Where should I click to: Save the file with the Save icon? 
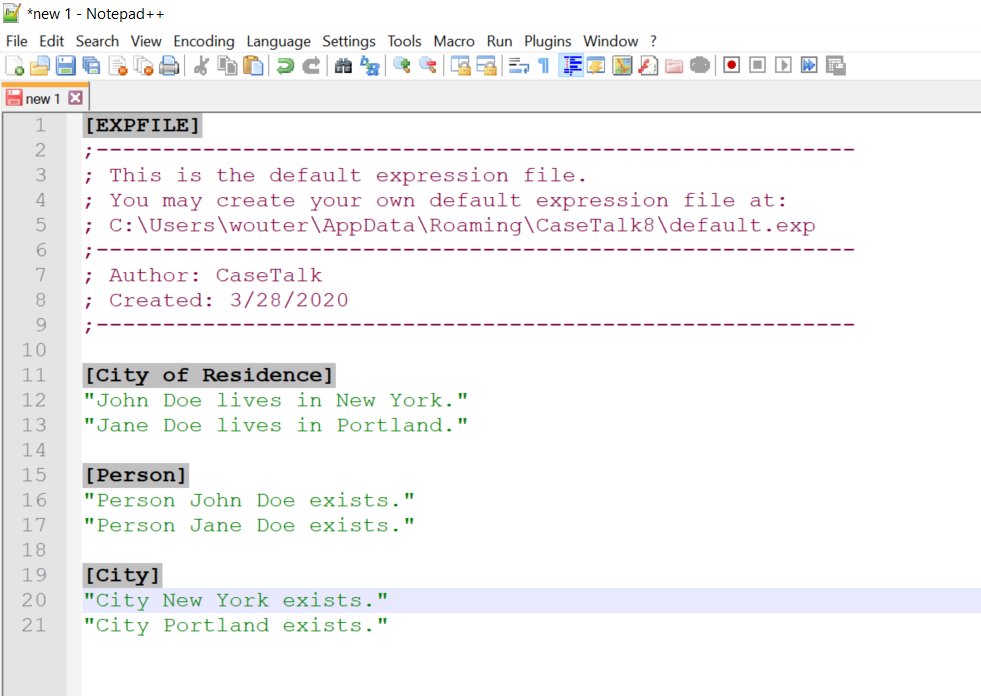pos(66,66)
